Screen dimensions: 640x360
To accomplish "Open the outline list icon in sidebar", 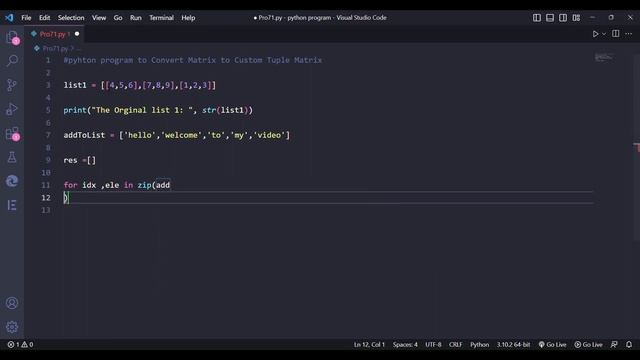I will pyautogui.click(x=12, y=205).
